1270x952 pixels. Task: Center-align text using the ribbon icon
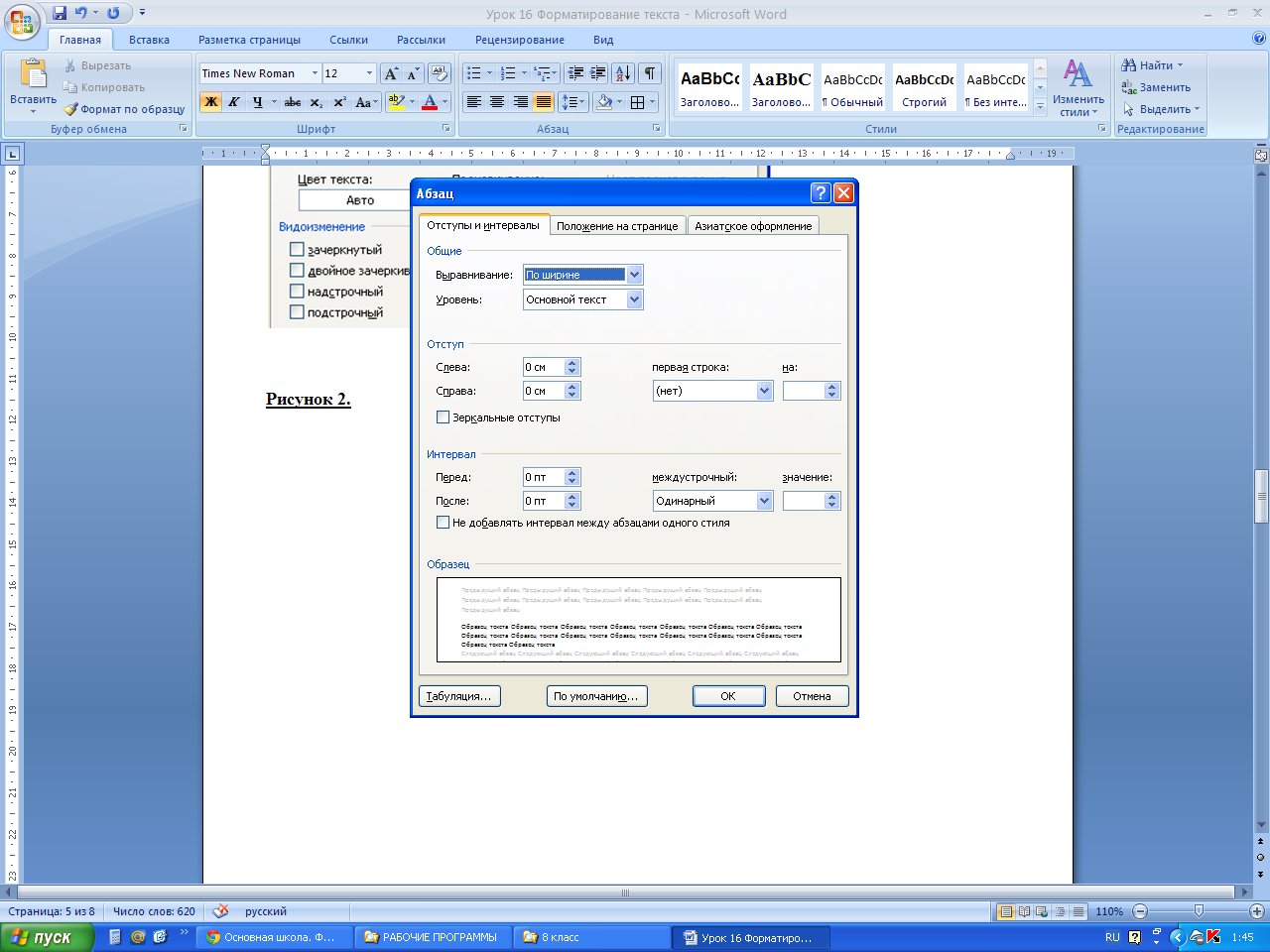(497, 102)
